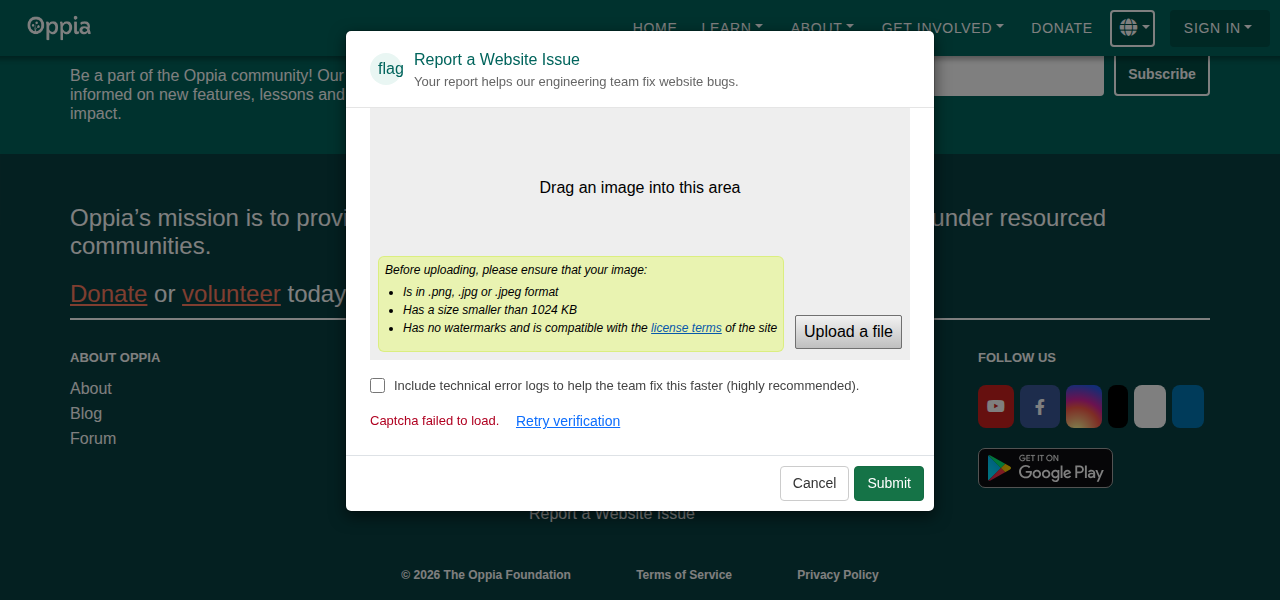The height and width of the screenshot is (600, 1280).
Task: Open the About link under ABOUT OPPIA
Action: point(91,388)
